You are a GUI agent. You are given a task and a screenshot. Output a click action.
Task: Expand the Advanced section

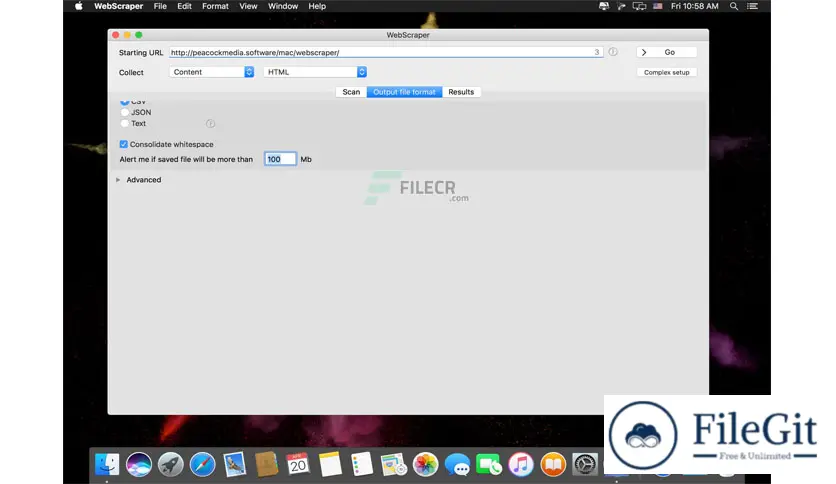click(x=118, y=180)
